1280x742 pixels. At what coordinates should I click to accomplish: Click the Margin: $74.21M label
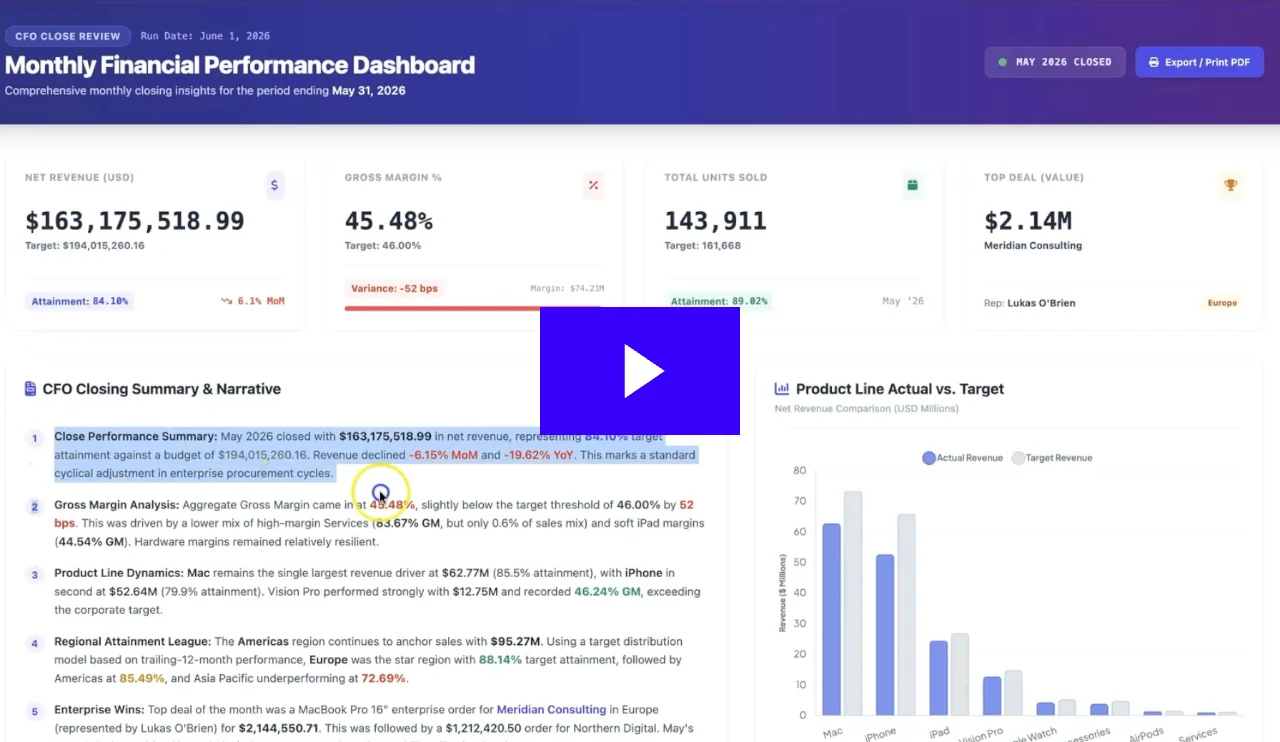[x=567, y=289]
